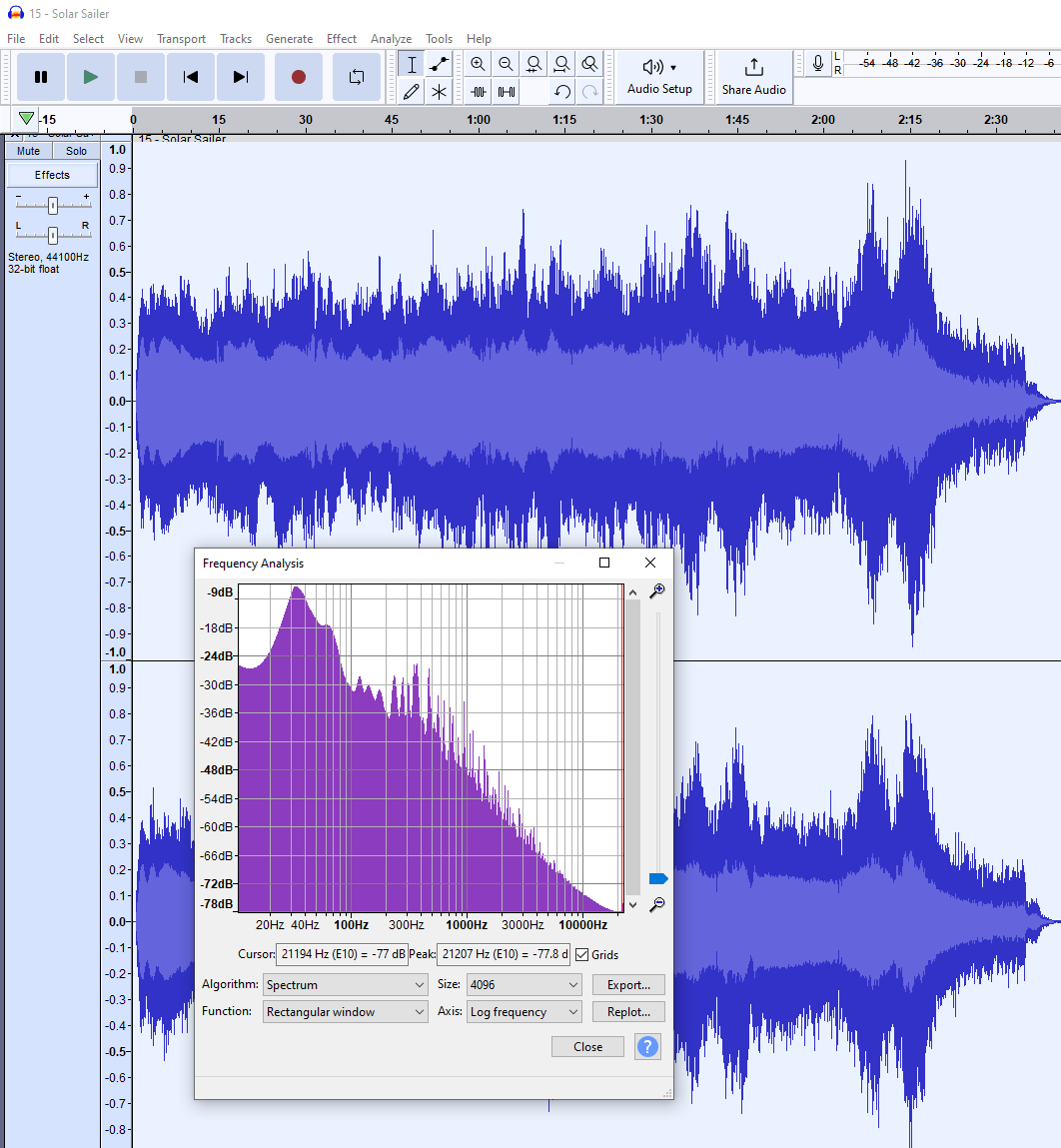Open the Function dropdown (Rectangular window)
Viewport: 1061px width, 1148px height.
[x=345, y=1012]
